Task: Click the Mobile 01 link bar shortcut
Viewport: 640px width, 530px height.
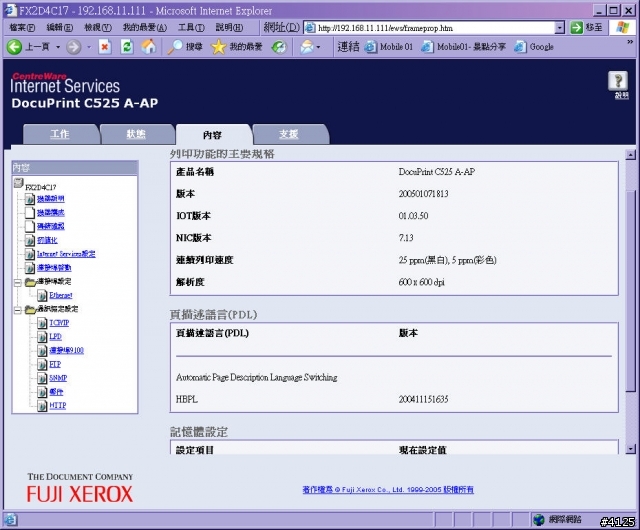Action: (388, 47)
